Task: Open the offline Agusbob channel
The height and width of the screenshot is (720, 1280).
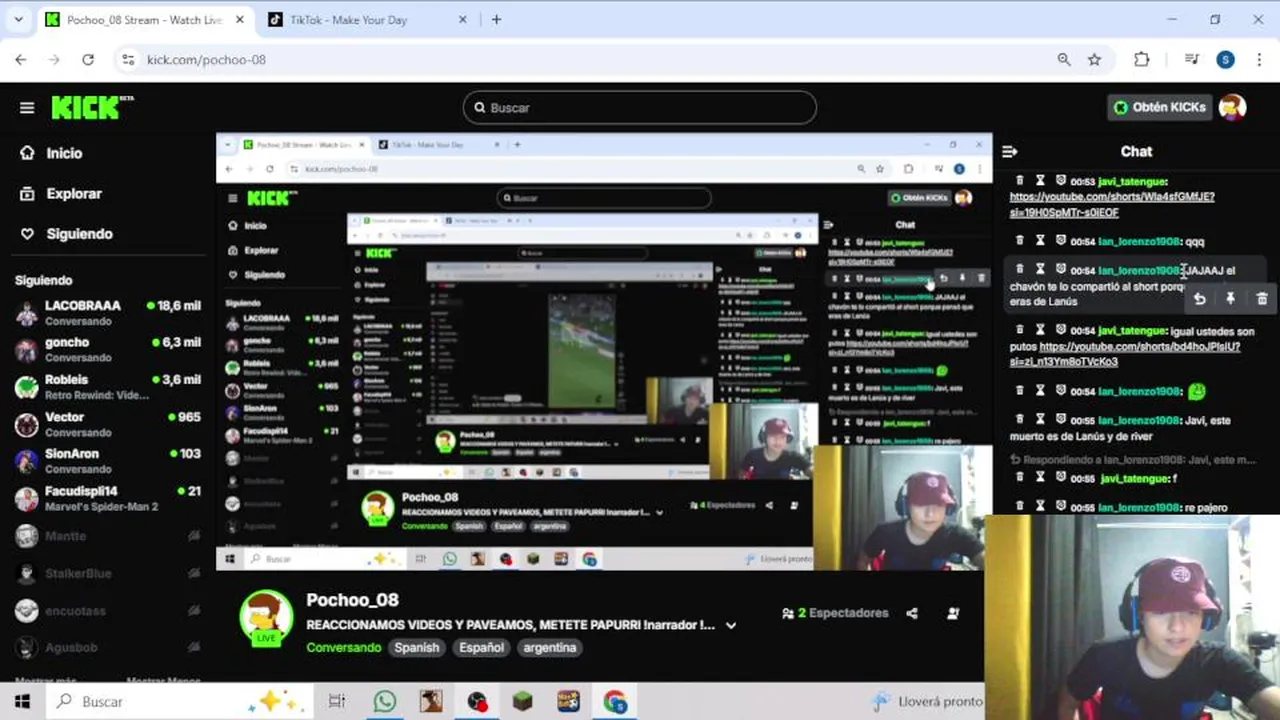Action: pyautogui.click(x=108, y=647)
